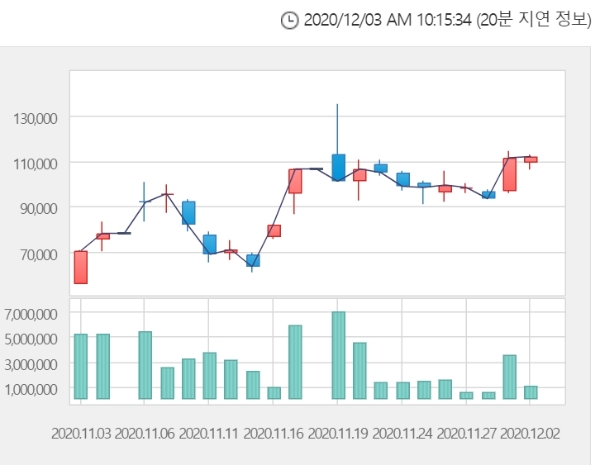Select the leftmost red candlestick on the chart
The height and width of the screenshot is (465, 600).
(80, 267)
